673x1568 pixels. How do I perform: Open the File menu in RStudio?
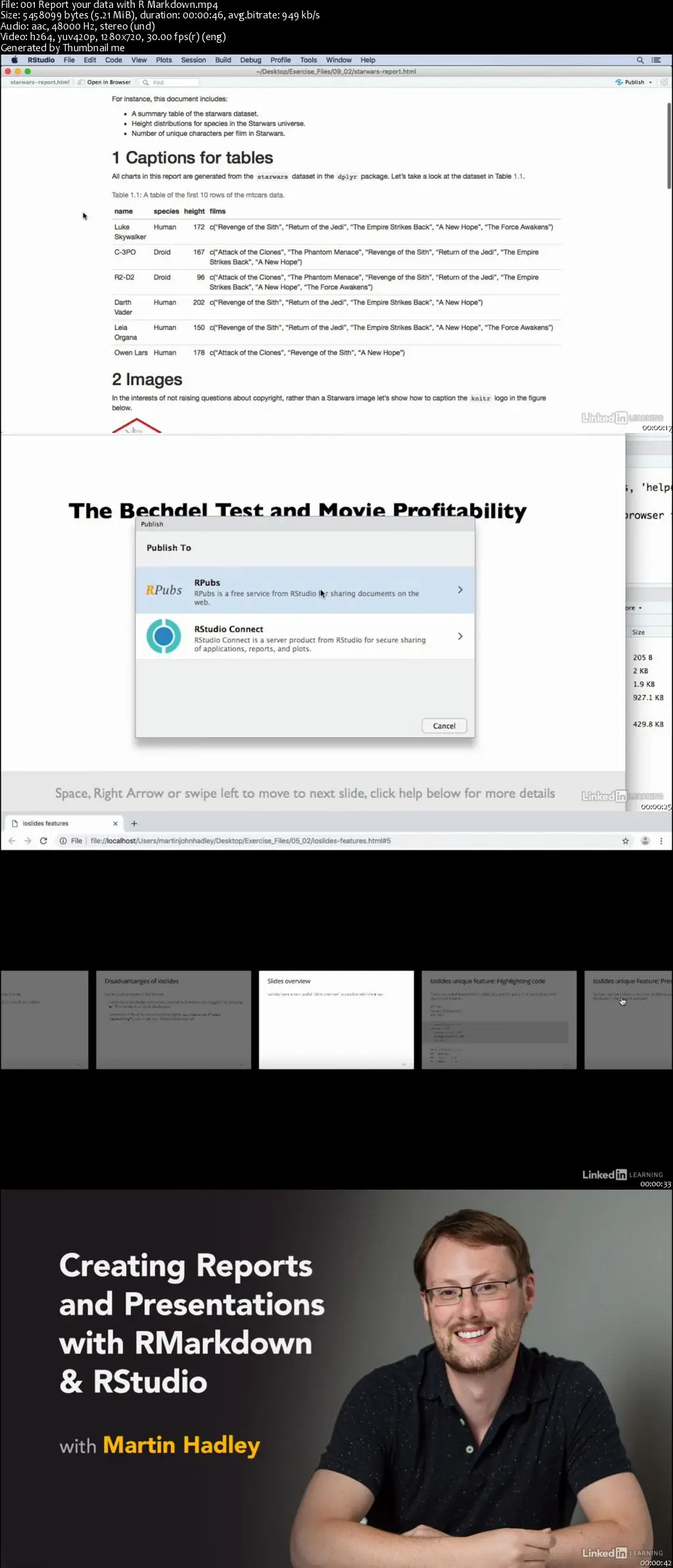coord(69,60)
